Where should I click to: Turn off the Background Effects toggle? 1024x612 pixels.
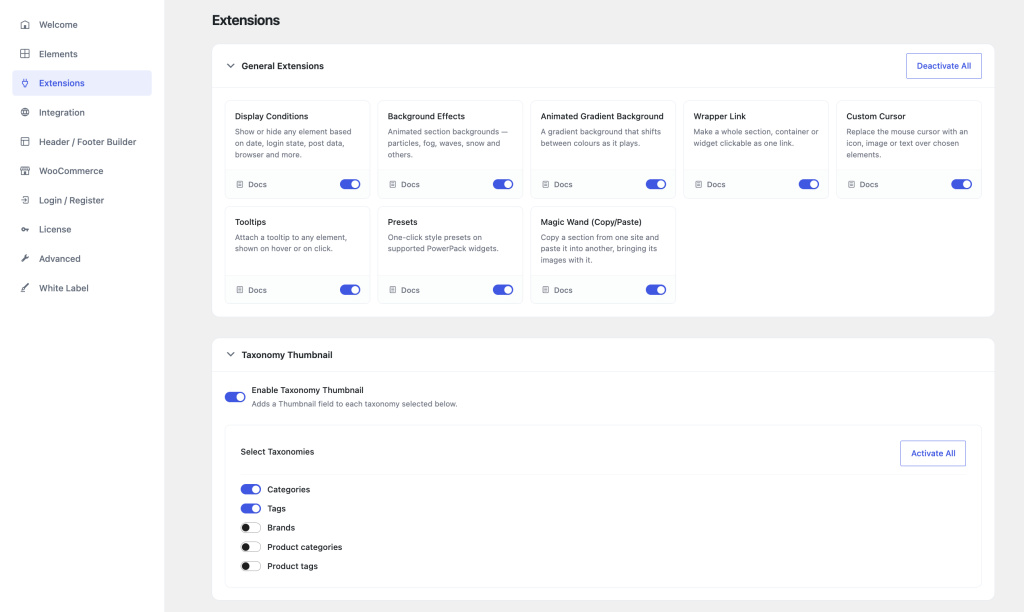[x=503, y=184]
